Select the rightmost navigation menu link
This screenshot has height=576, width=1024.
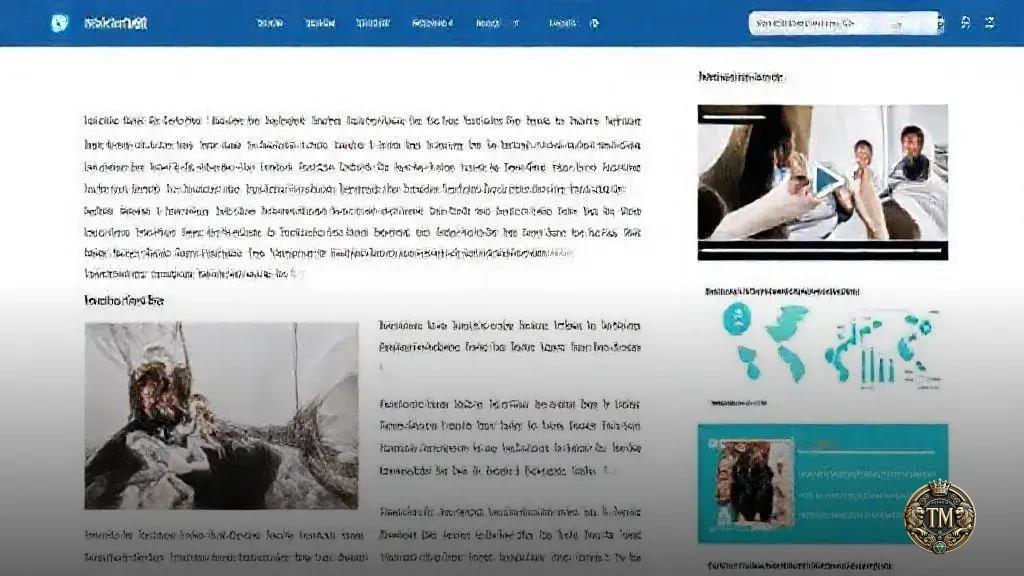pyautogui.click(x=564, y=22)
